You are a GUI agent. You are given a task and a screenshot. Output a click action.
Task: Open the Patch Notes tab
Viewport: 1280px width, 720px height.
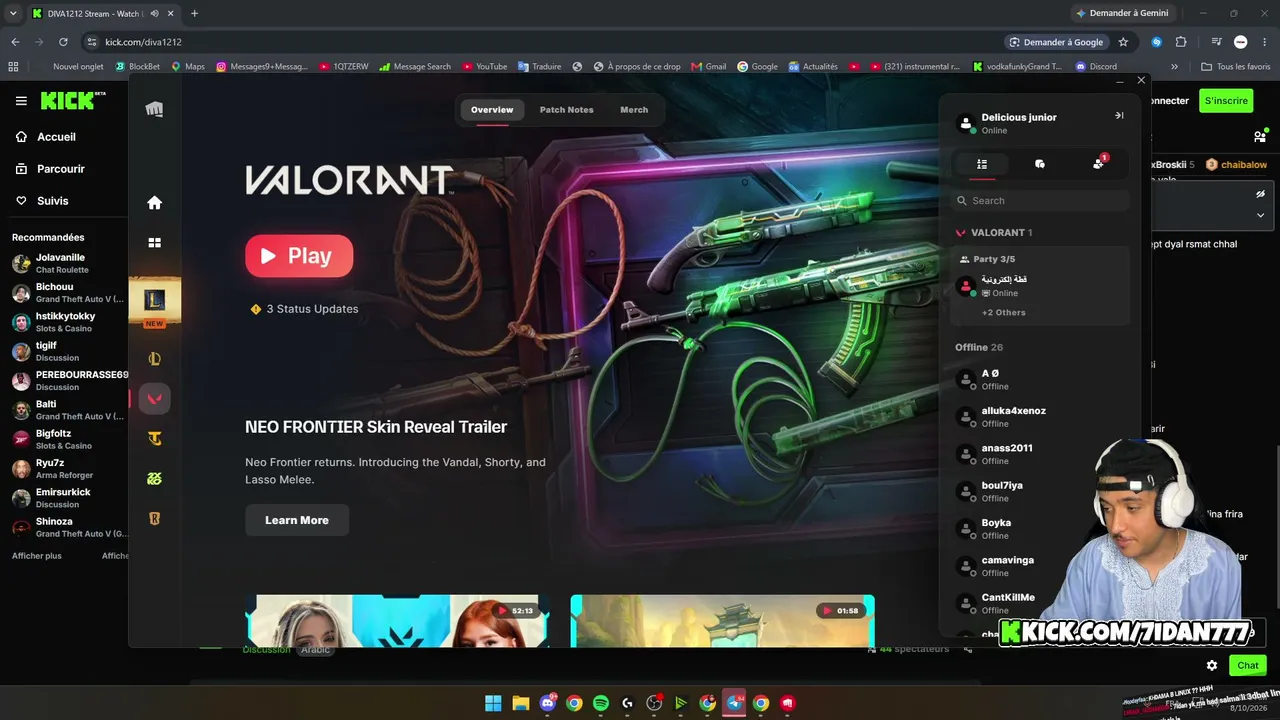coord(566,110)
